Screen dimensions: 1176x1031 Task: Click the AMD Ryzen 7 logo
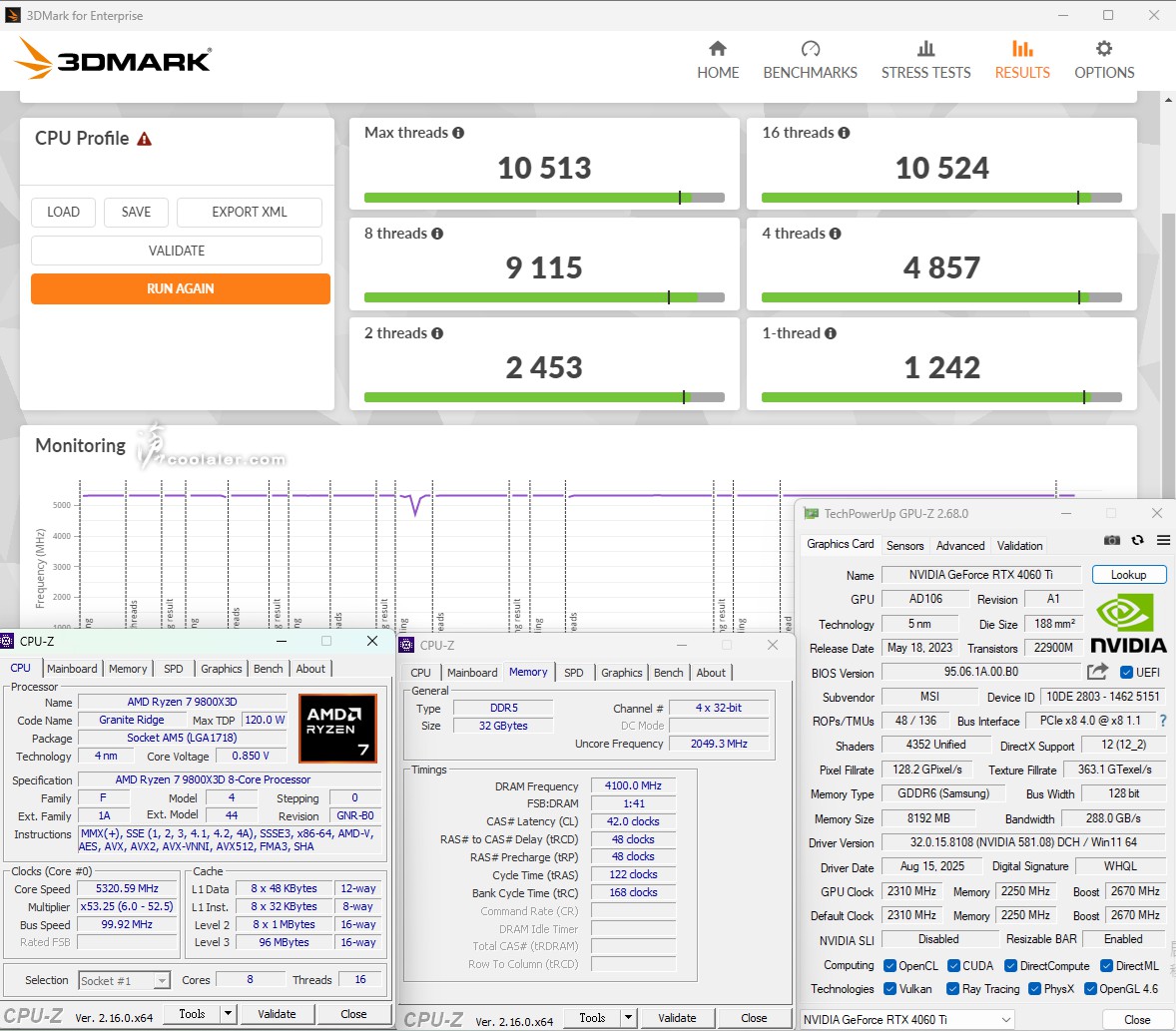[337, 729]
